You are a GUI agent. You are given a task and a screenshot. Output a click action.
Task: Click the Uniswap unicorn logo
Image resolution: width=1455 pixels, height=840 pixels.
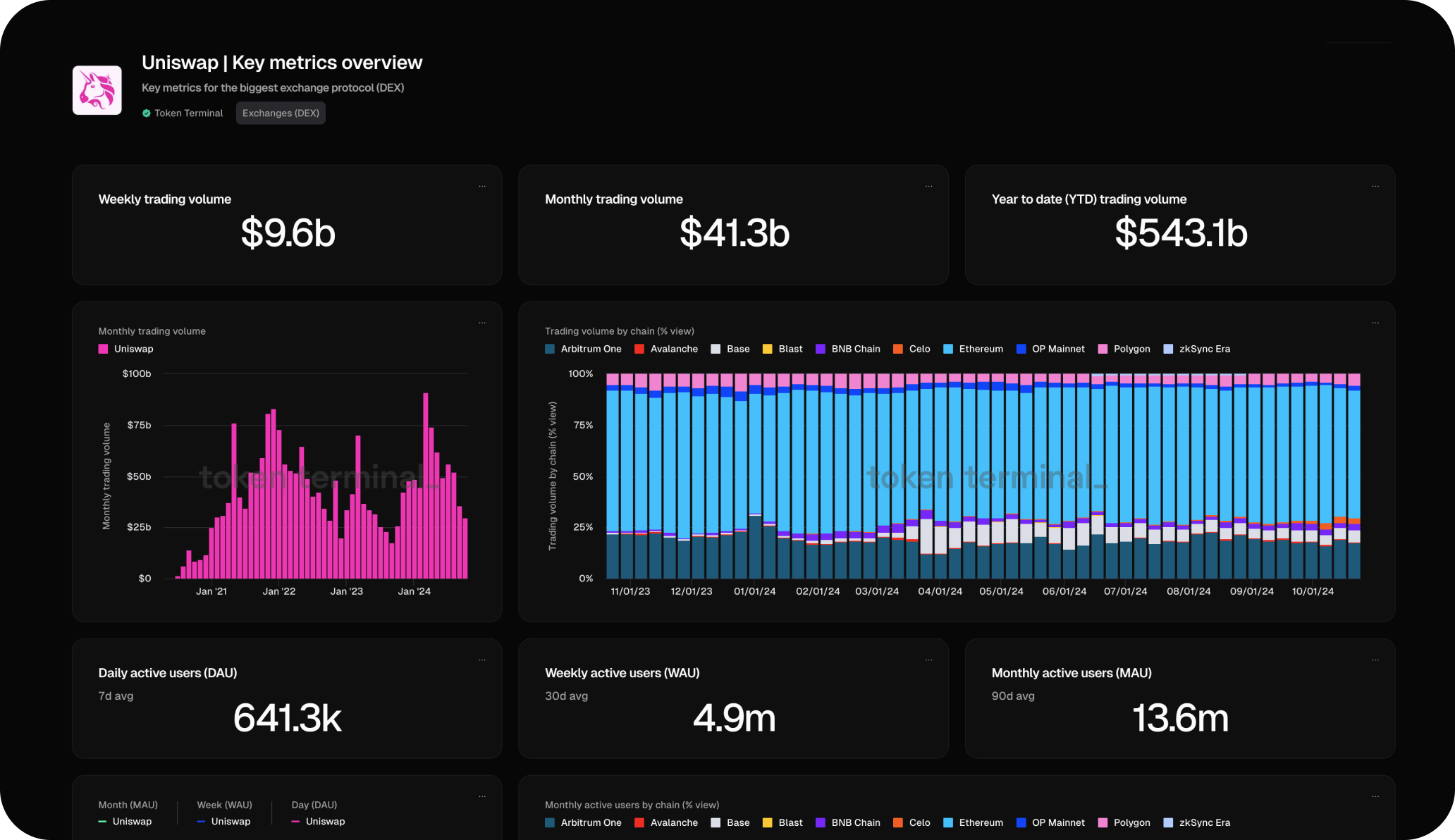click(x=97, y=90)
